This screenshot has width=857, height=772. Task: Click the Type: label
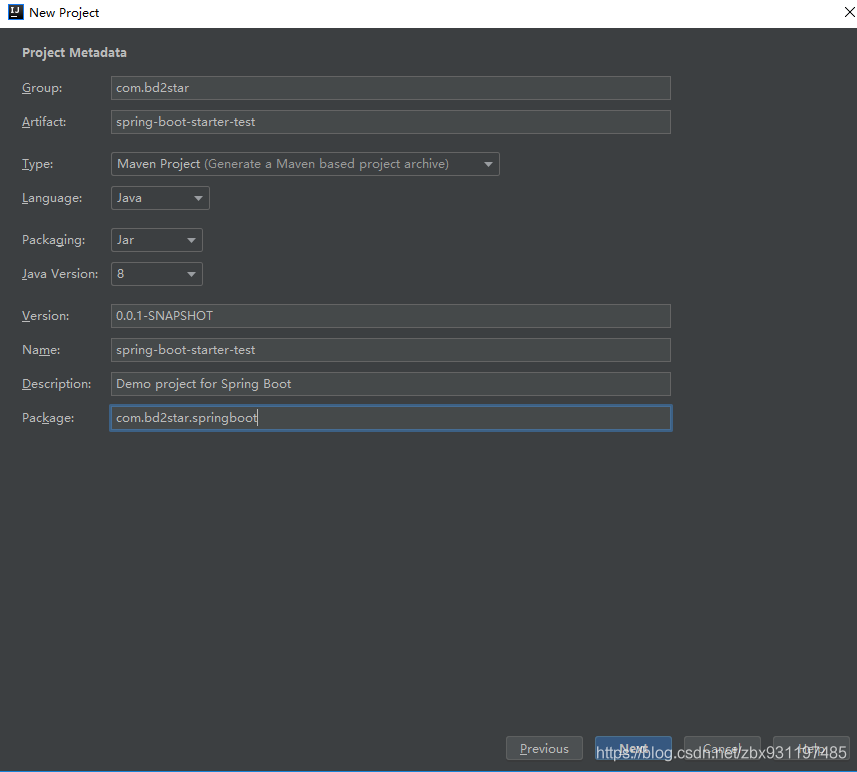click(x=38, y=164)
